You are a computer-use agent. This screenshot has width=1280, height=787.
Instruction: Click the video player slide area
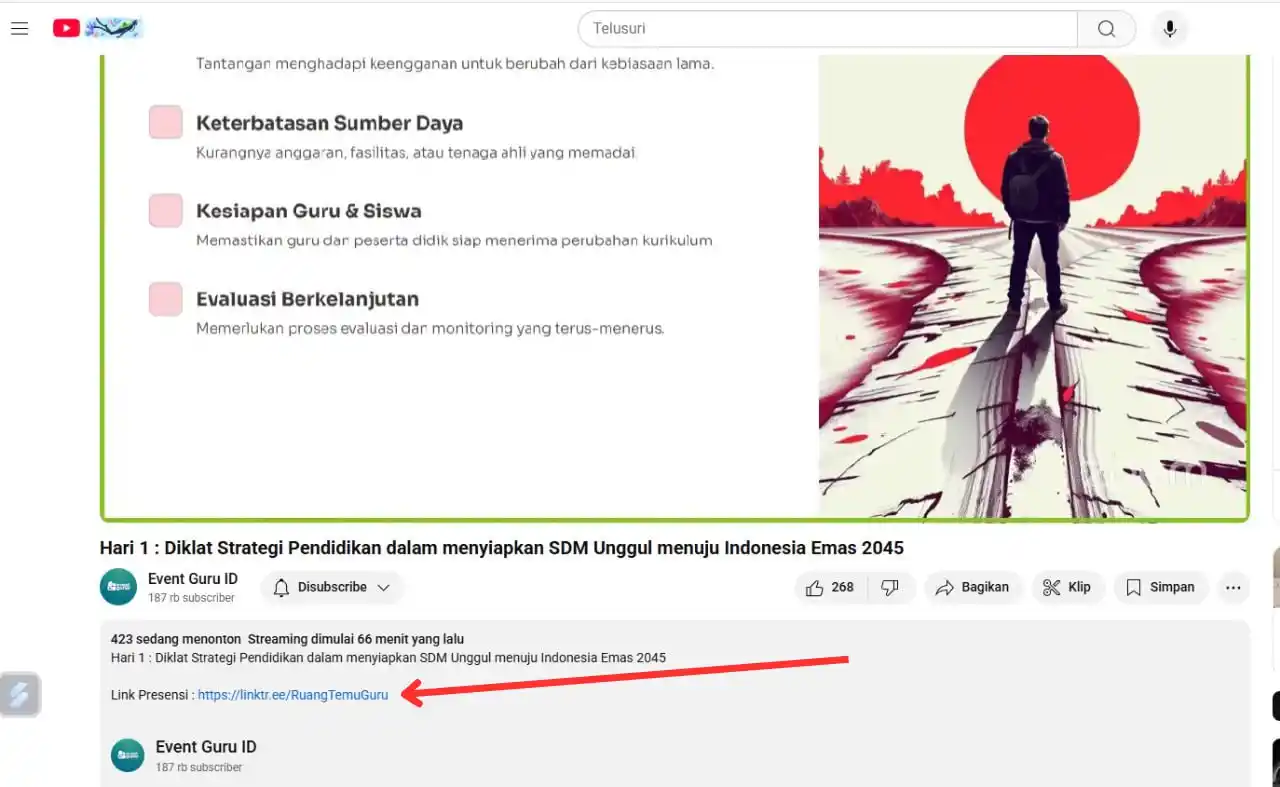click(x=675, y=288)
